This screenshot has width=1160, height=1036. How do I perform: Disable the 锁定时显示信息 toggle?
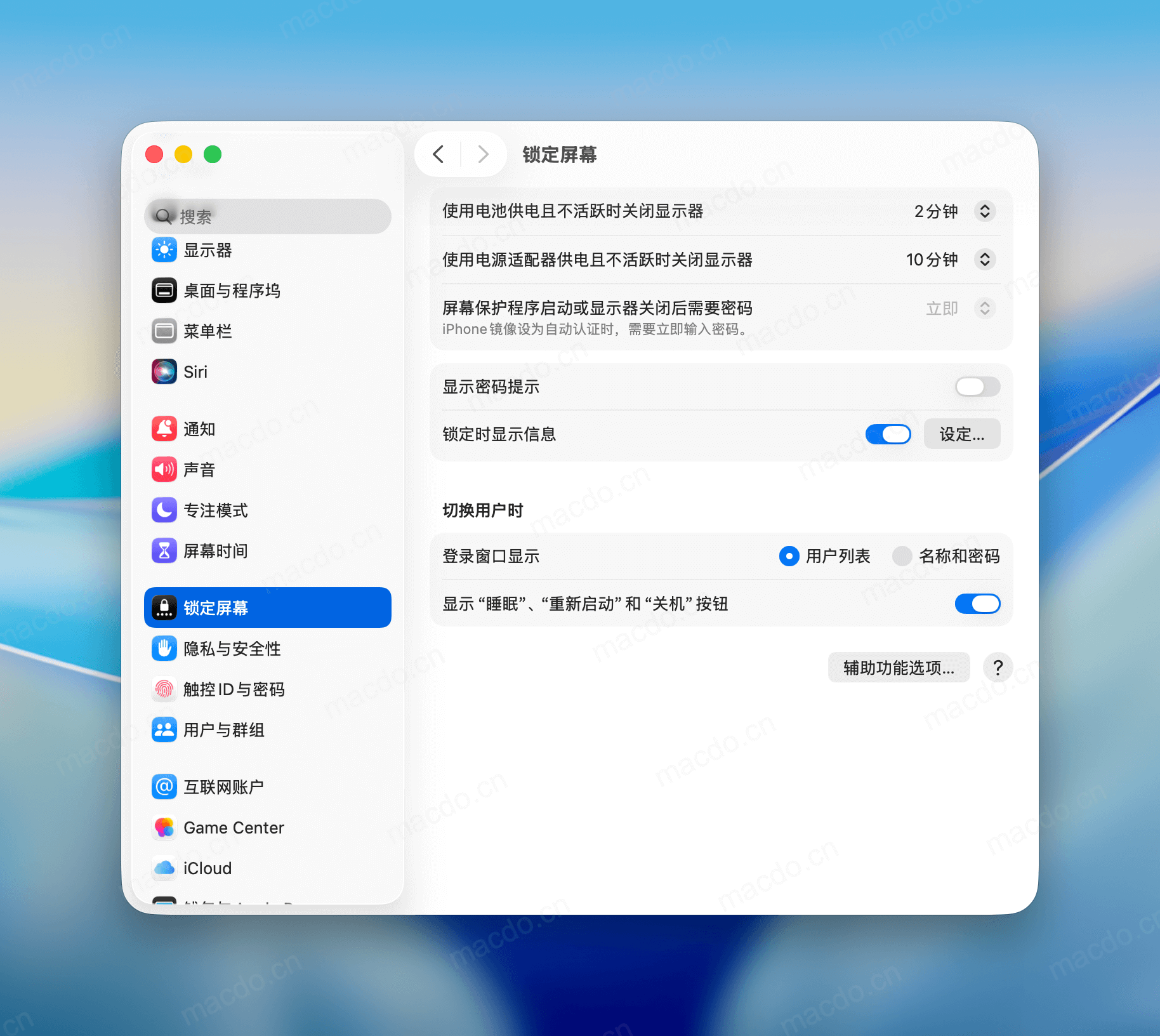coord(888,434)
